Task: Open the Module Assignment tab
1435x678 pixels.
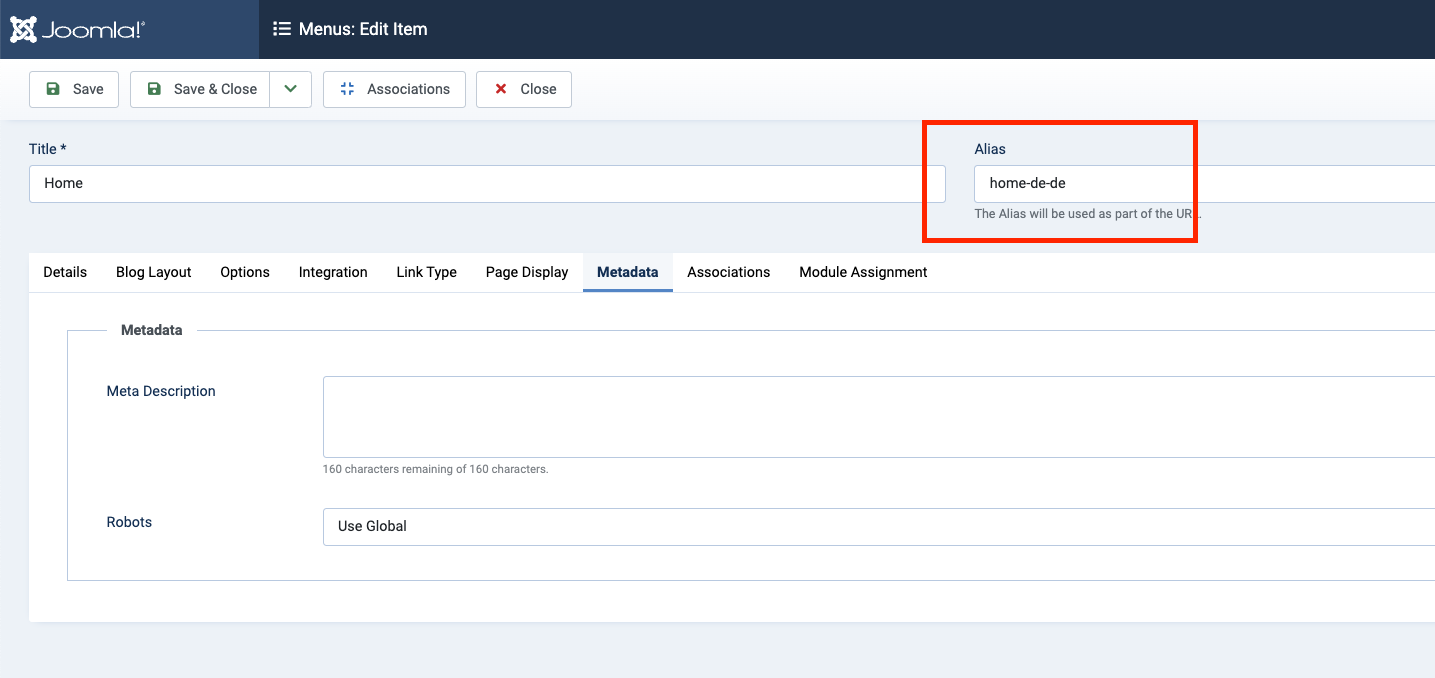Action: tap(863, 272)
